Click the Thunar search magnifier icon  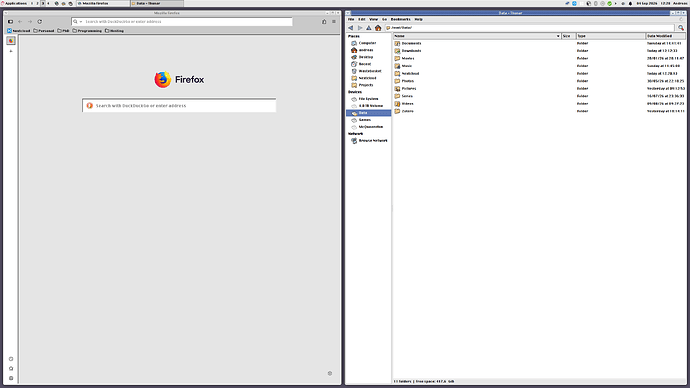pos(681,28)
